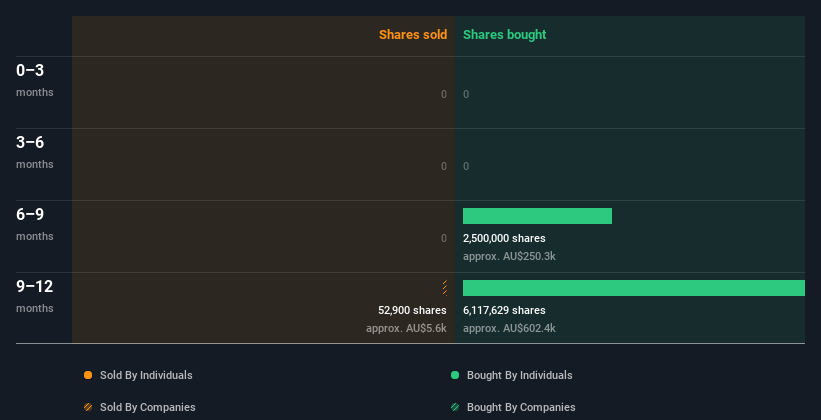
Task: Click the striped Sold By Companies legend icon
Action: (88, 407)
